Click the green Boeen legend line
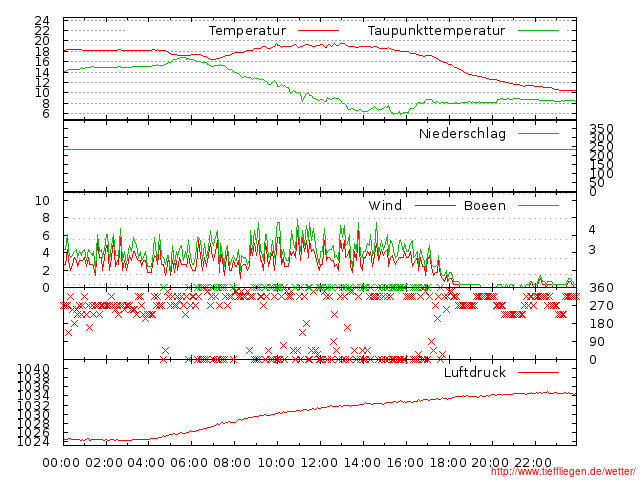This screenshot has height=480, width=640. [x=538, y=206]
